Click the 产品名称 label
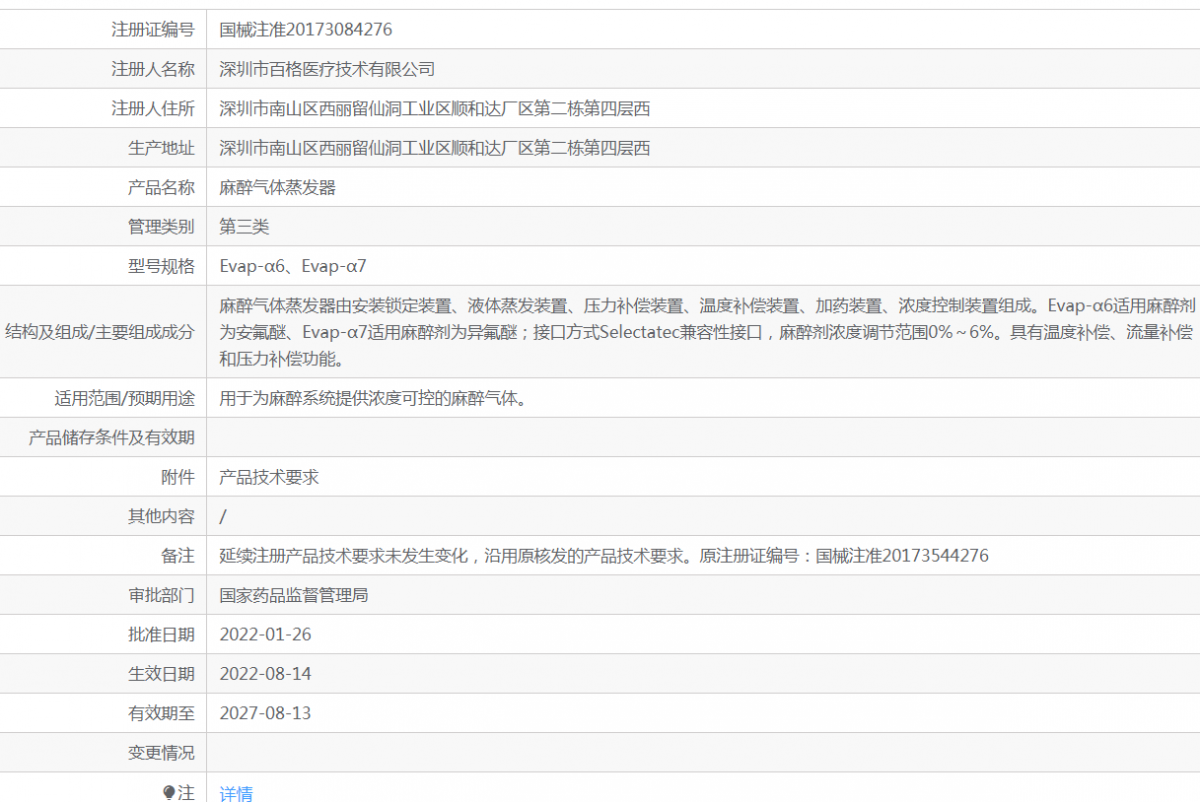The height and width of the screenshot is (802, 1200). pos(161,187)
